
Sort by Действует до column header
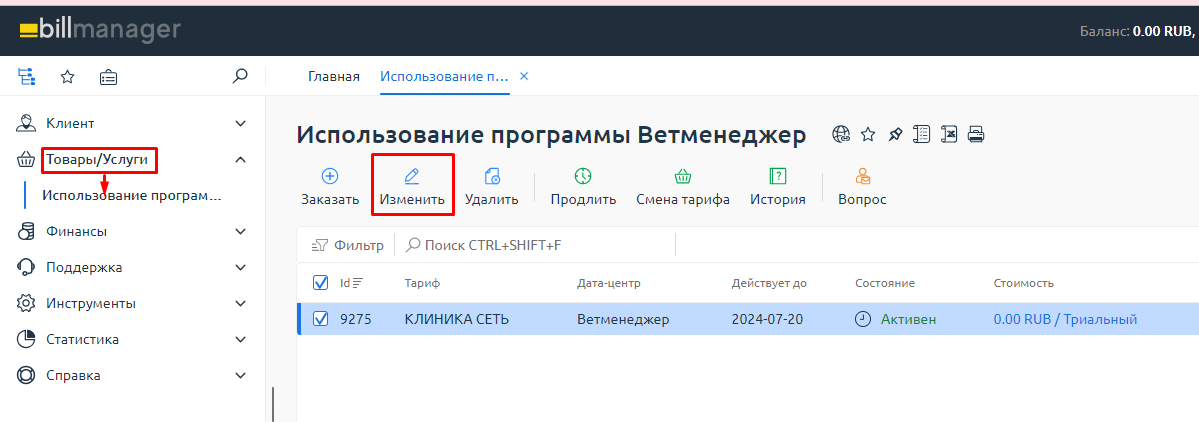pos(769,283)
